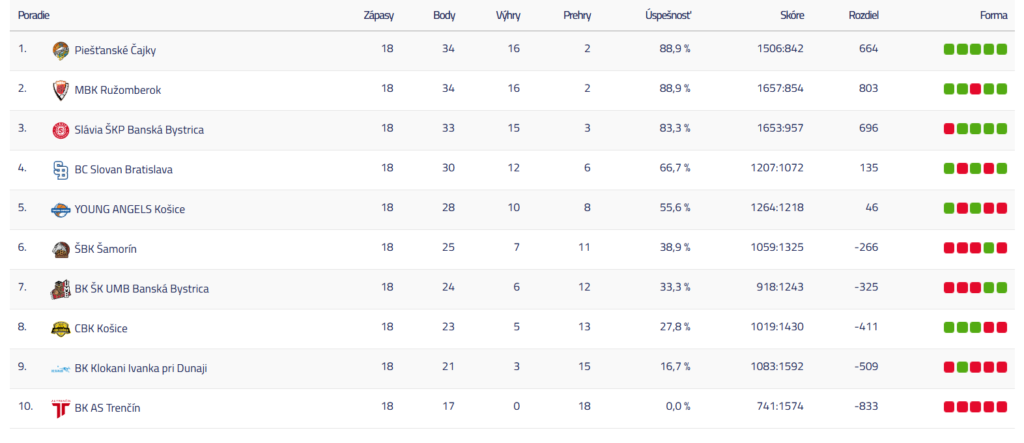Click BC Slovan Bratislava logo

[61, 170]
